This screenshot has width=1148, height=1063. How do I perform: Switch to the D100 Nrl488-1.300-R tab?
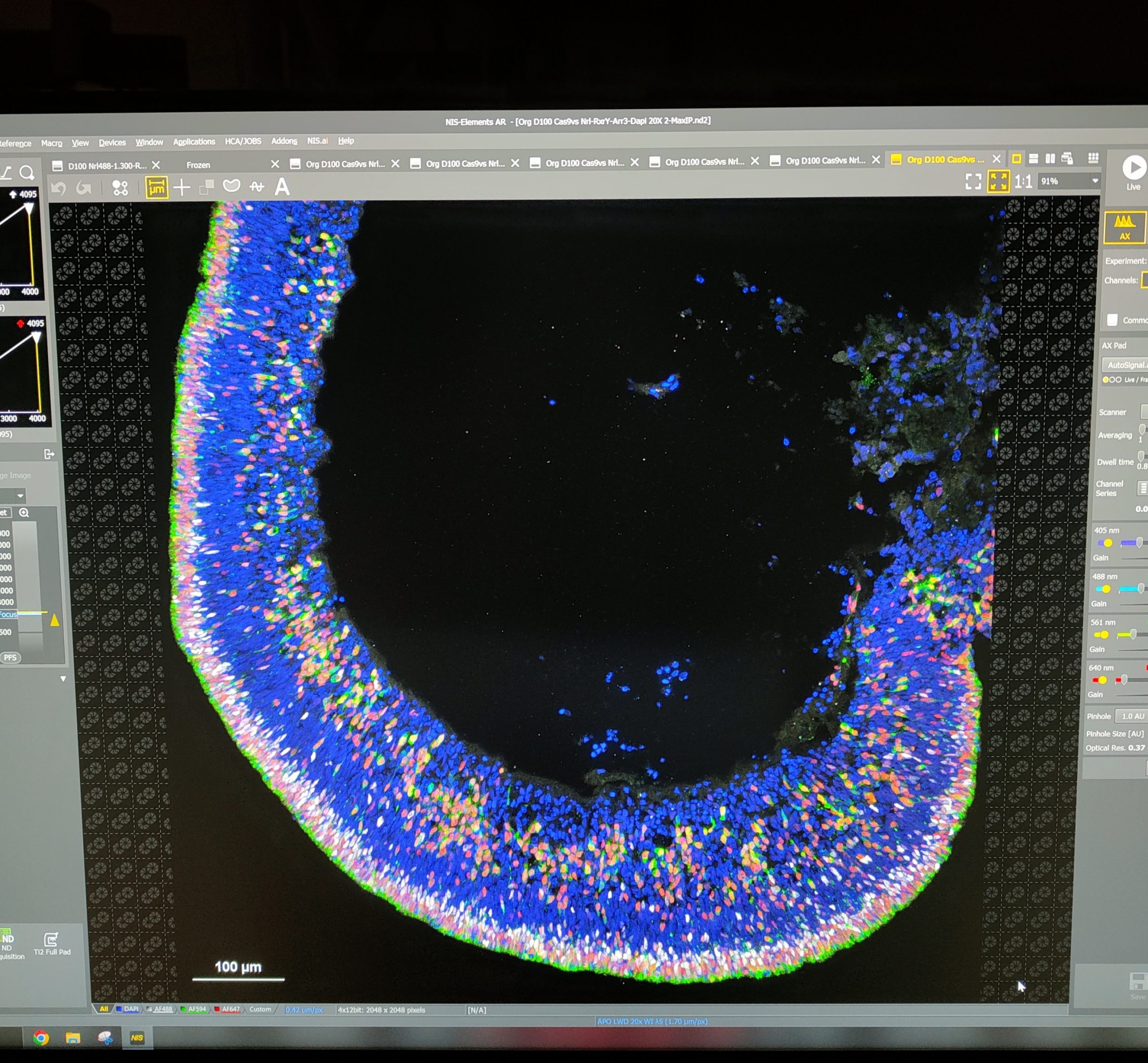(106, 166)
